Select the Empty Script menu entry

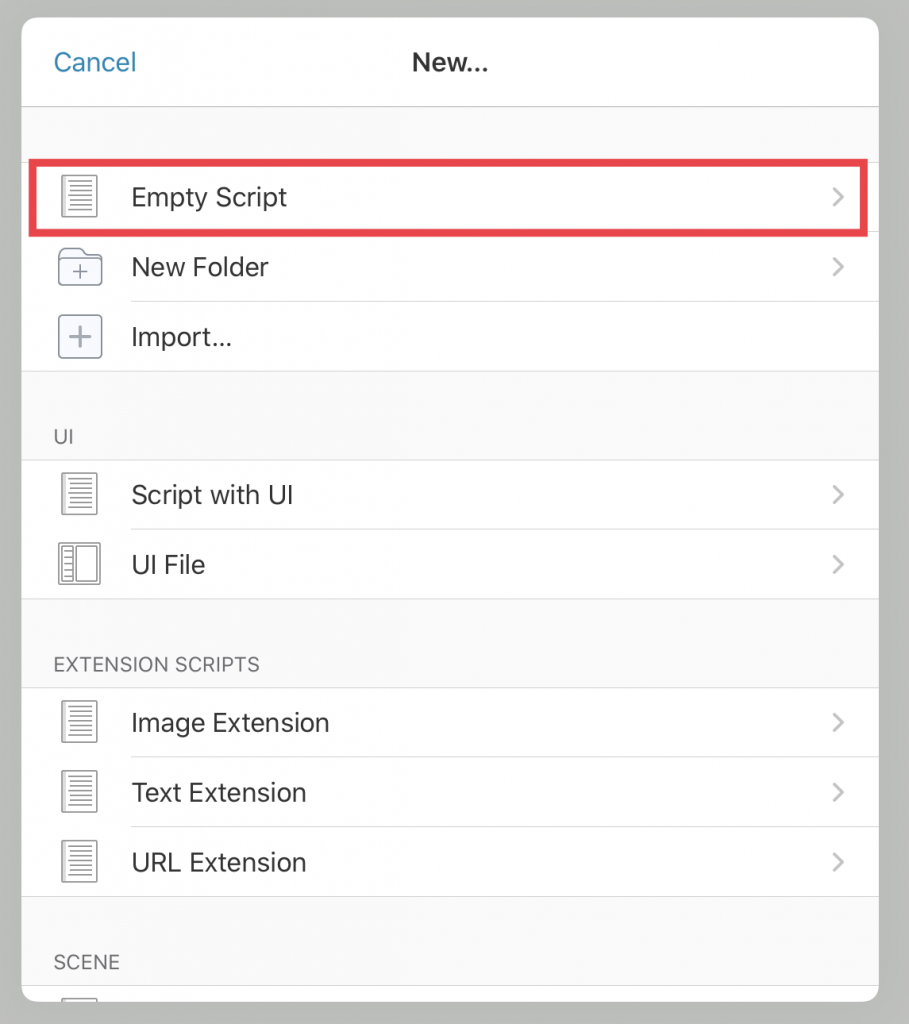449,197
